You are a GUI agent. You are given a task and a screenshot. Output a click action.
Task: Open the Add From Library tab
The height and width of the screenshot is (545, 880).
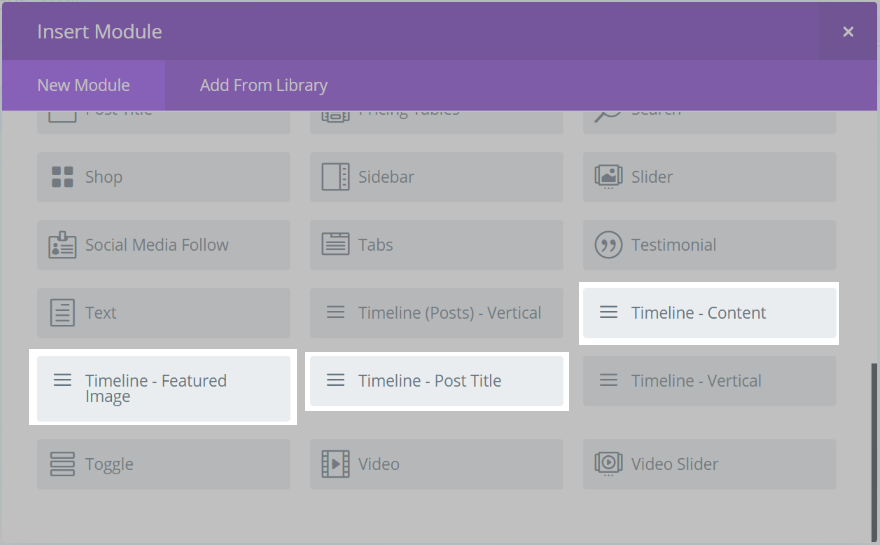(263, 85)
